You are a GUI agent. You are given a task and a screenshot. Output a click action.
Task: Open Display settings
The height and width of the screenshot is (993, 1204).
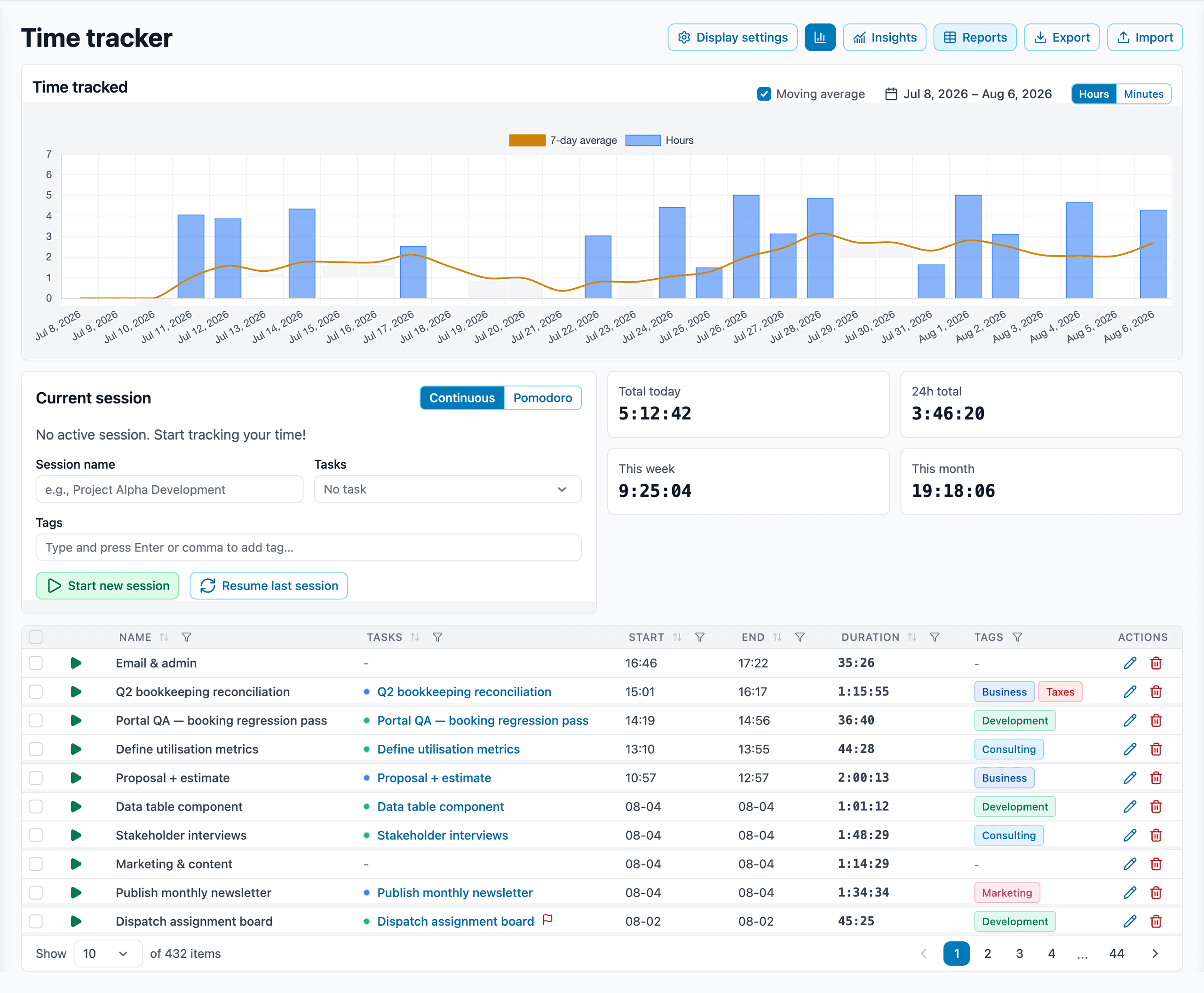point(732,37)
